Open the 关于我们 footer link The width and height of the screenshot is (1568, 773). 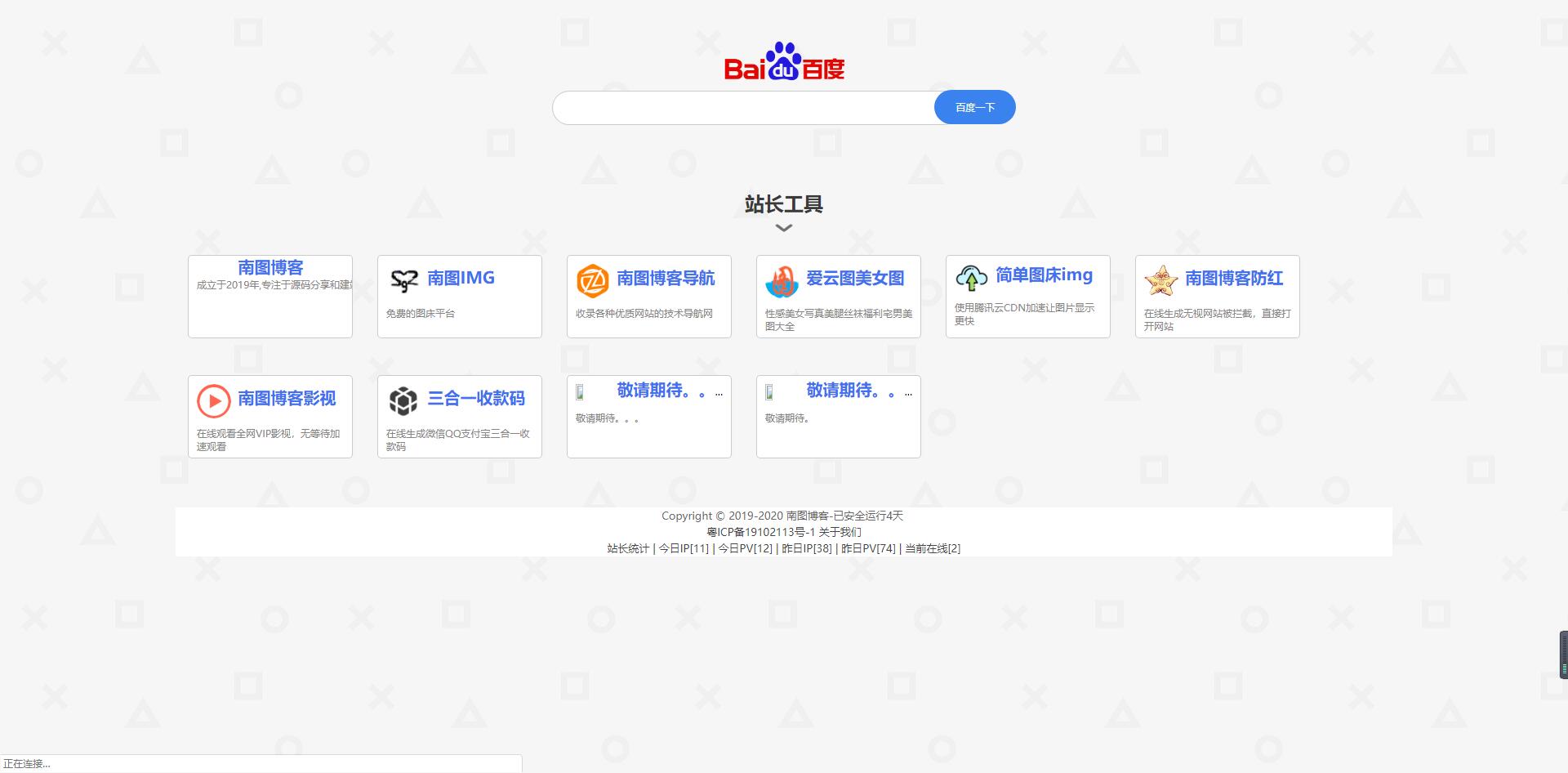(x=840, y=532)
